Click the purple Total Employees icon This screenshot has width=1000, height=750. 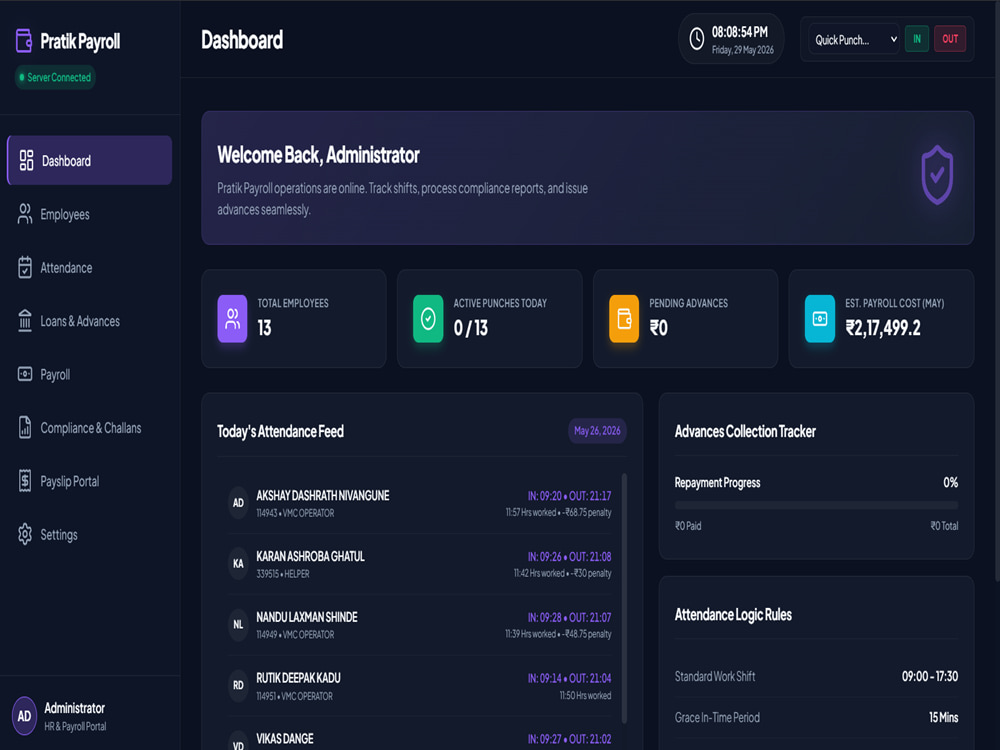pyautogui.click(x=233, y=318)
